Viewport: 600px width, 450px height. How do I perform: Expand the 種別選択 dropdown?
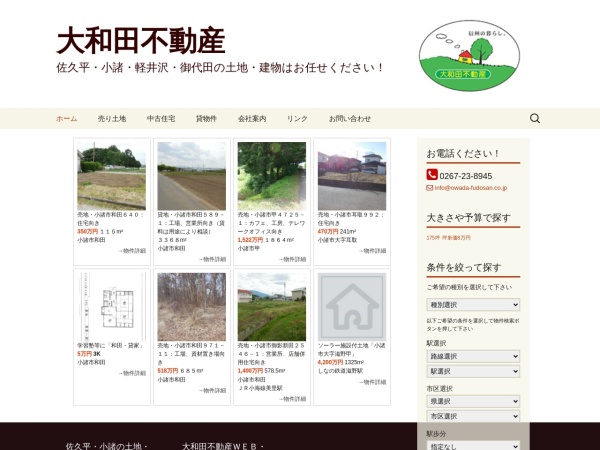pos(473,305)
